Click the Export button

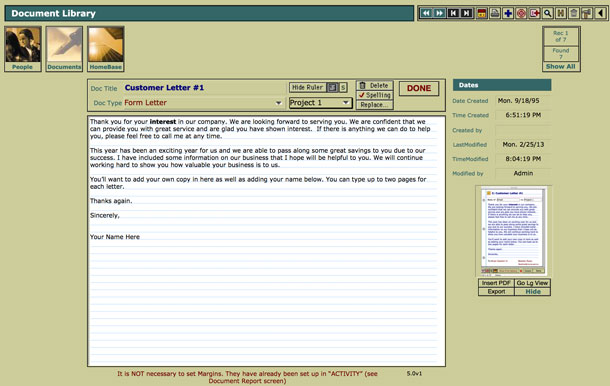(496, 291)
